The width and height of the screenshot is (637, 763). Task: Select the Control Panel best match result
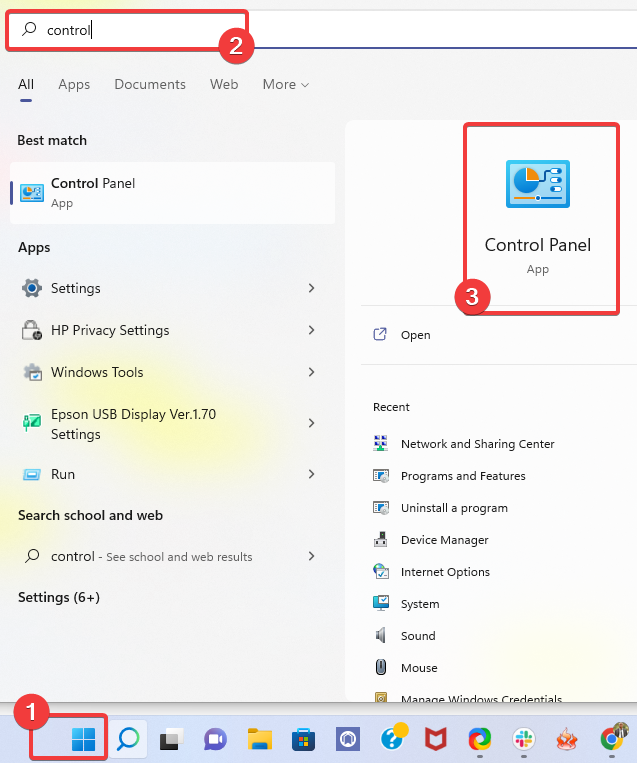(172, 193)
